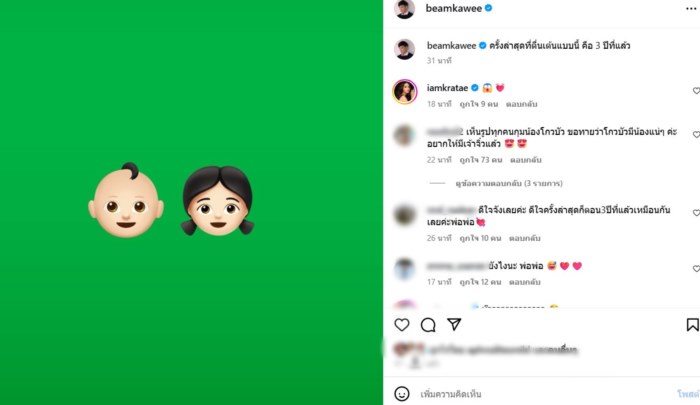The height and width of the screenshot is (405, 700).
Task: Like iamkratae's comment with its heart
Action: 696,91
